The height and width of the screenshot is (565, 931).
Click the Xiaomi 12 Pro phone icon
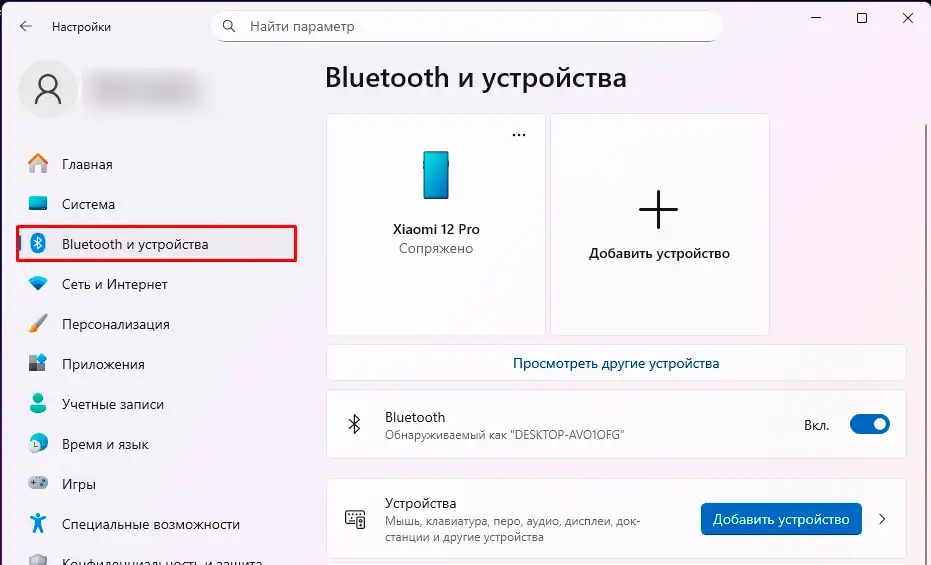click(436, 175)
